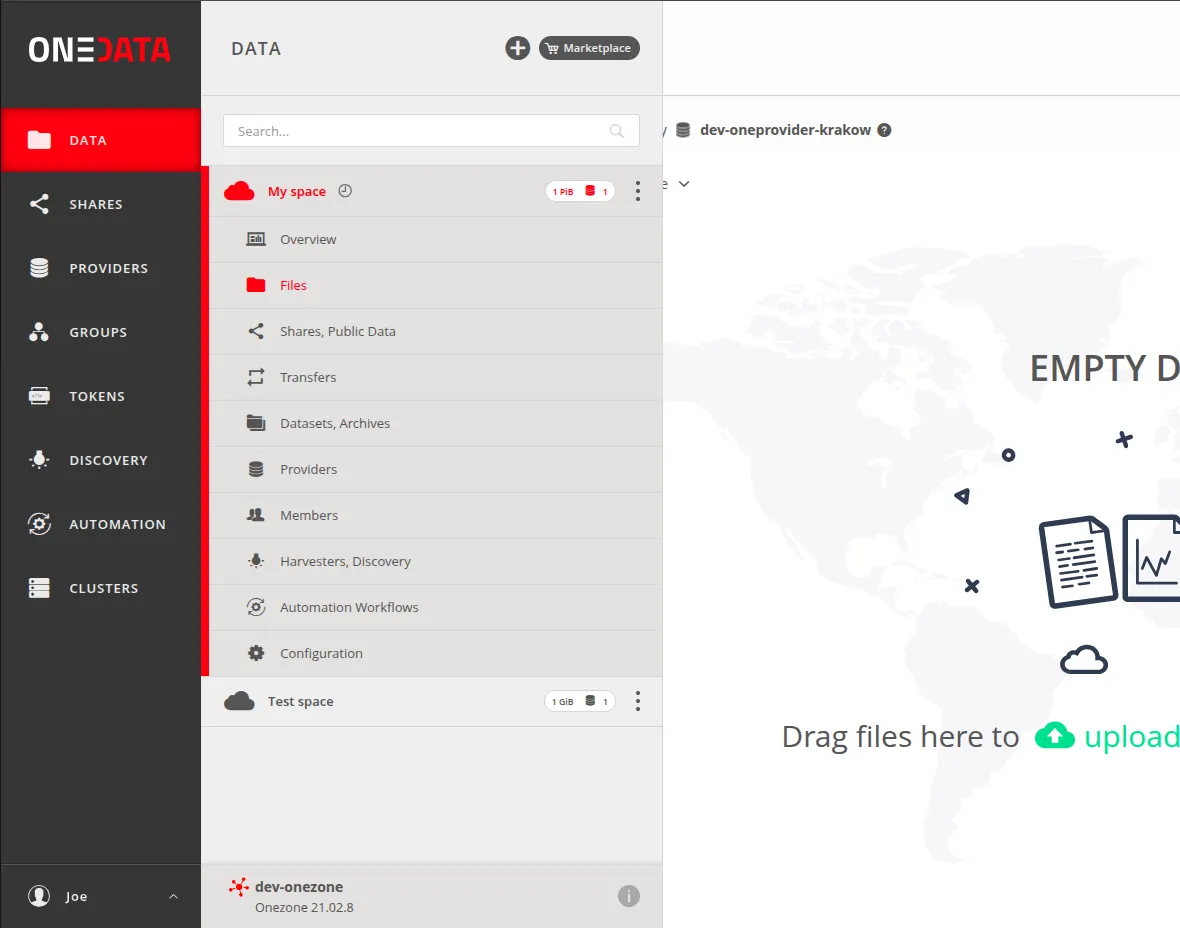Open the My space three-dot menu
The image size is (1180, 928).
coord(637,191)
